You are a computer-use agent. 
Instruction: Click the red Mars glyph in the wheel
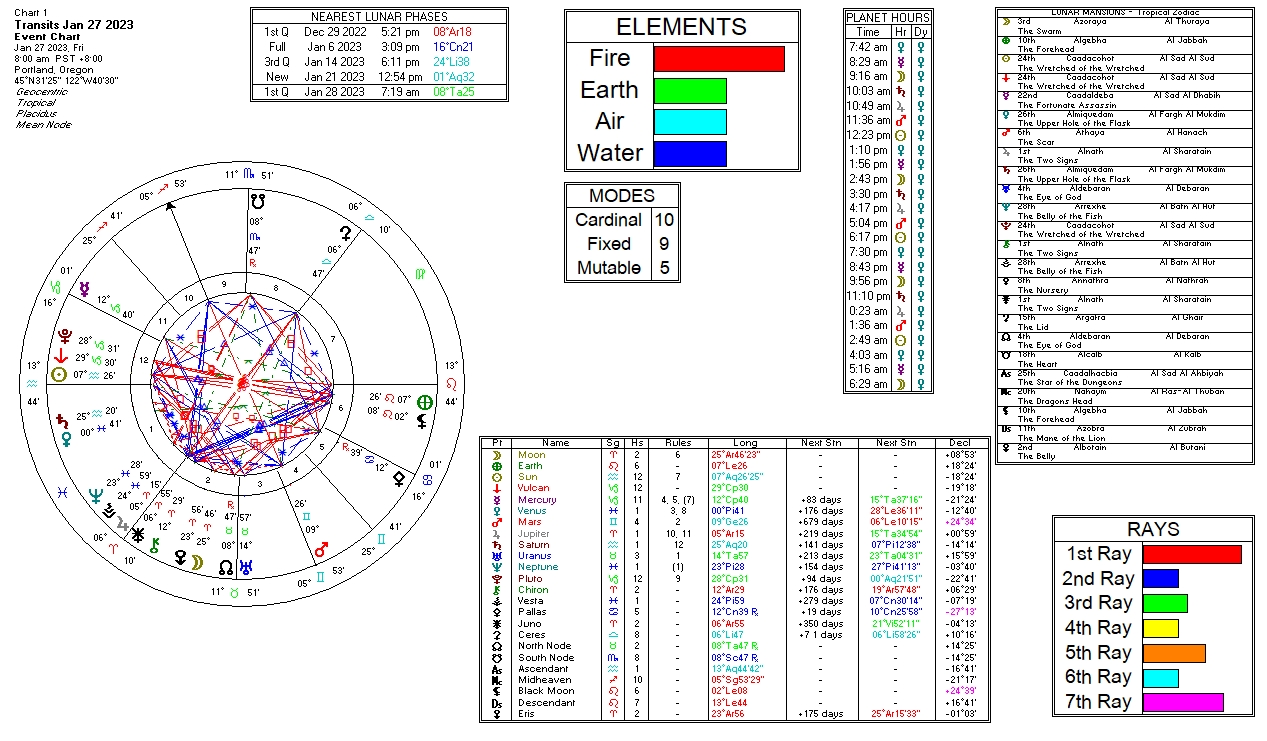tap(322, 550)
